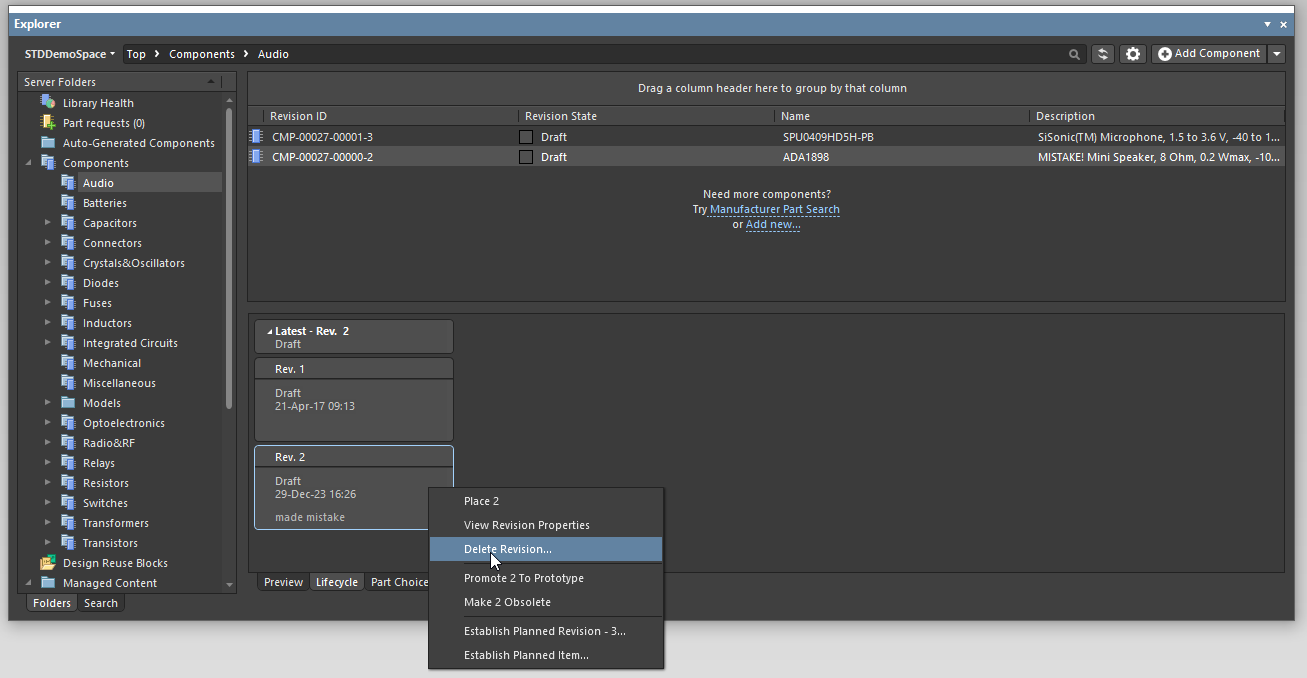Collapse the Latest - Rev. 2 section
Viewport: 1307px width, 678px height.
pos(269,331)
